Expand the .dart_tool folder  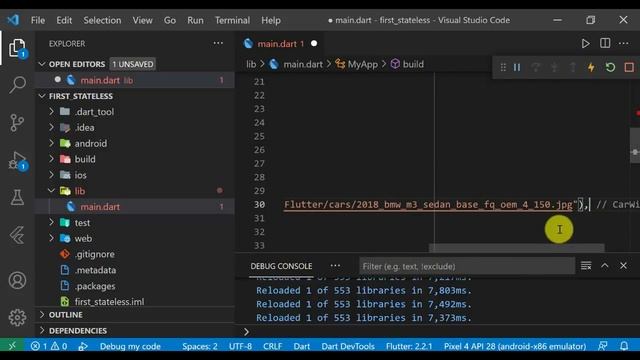tap(51, 111)
